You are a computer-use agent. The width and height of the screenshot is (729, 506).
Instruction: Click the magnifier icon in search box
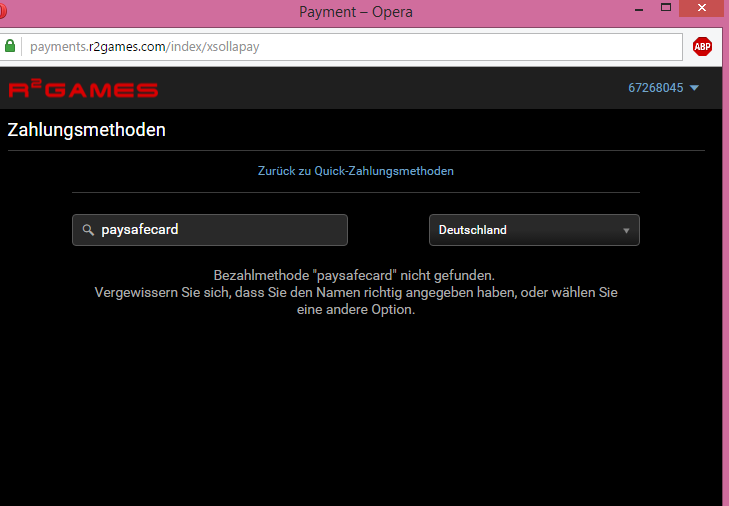tap(88, 230)
